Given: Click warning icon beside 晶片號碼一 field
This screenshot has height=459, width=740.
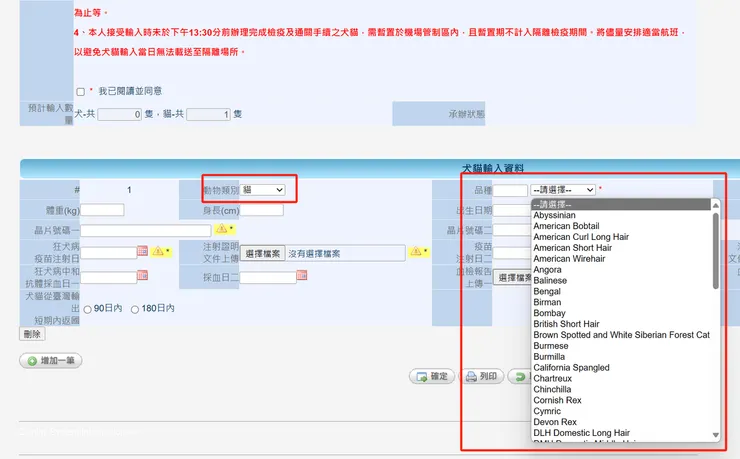Looking at the screenshot, I should pos(221,229).
